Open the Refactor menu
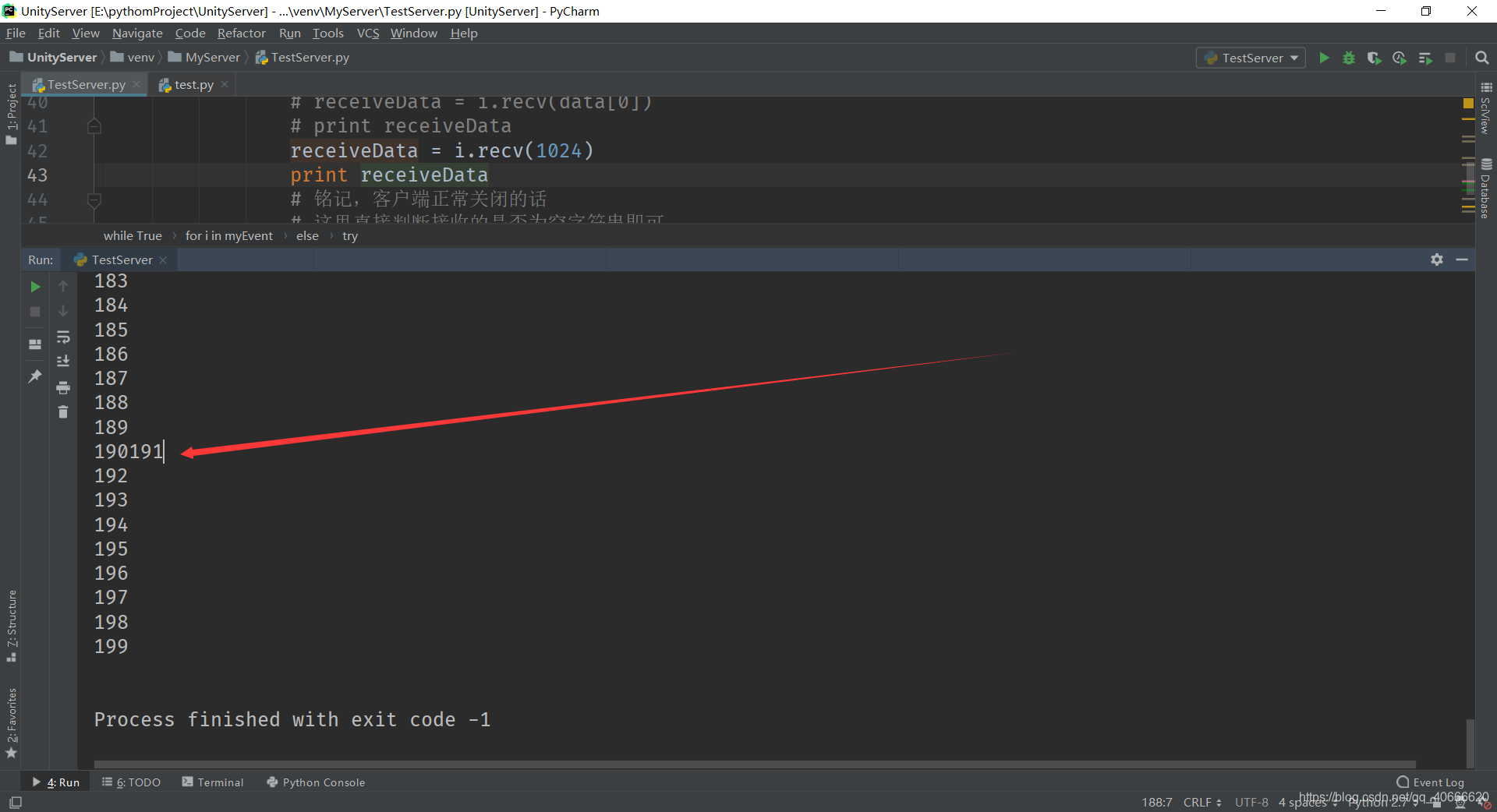Image resolution: width=1497 pixels, height=812 pixels. (x=241, y=33)
